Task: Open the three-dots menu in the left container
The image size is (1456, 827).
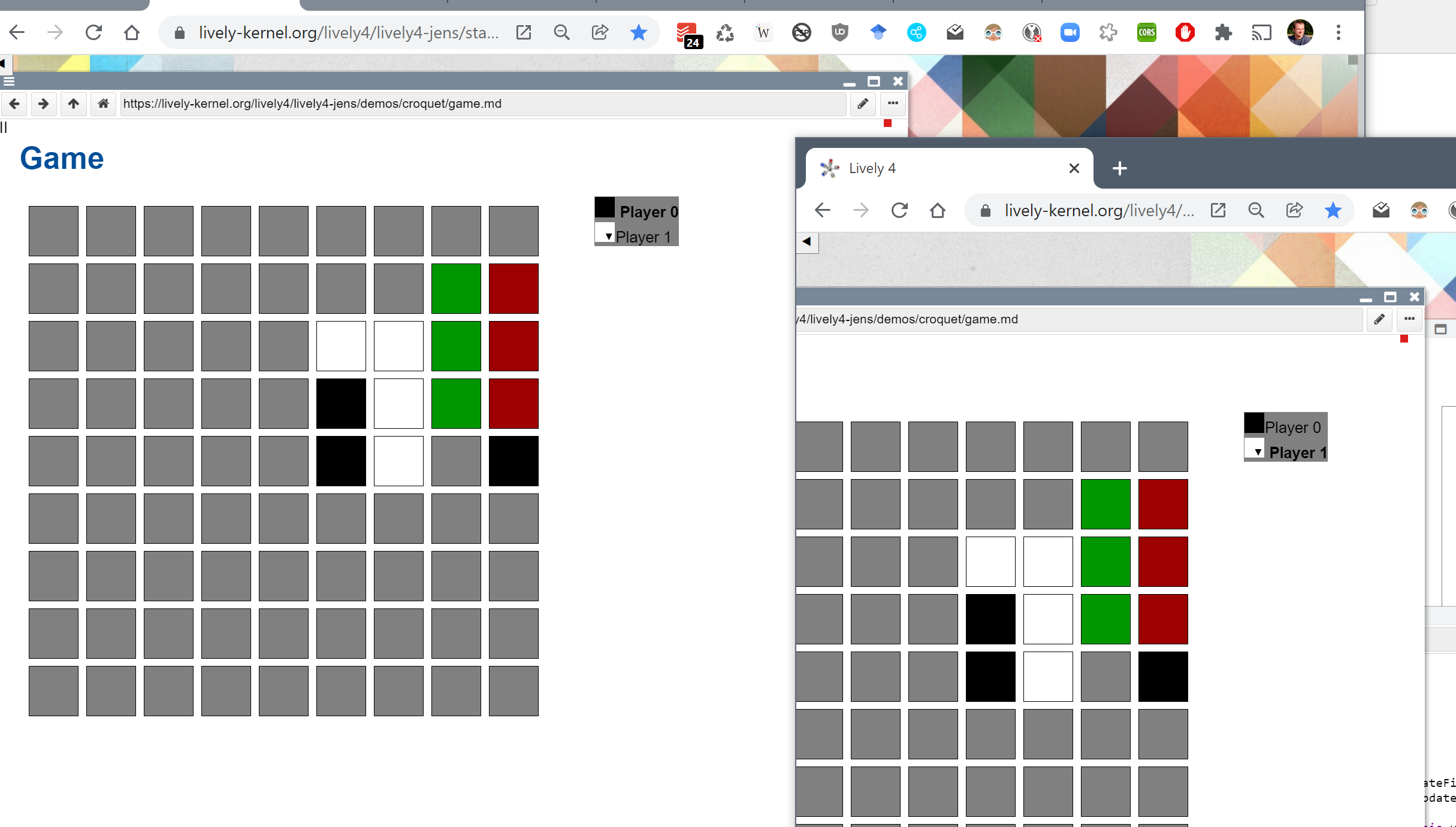Action: point(893,104)
